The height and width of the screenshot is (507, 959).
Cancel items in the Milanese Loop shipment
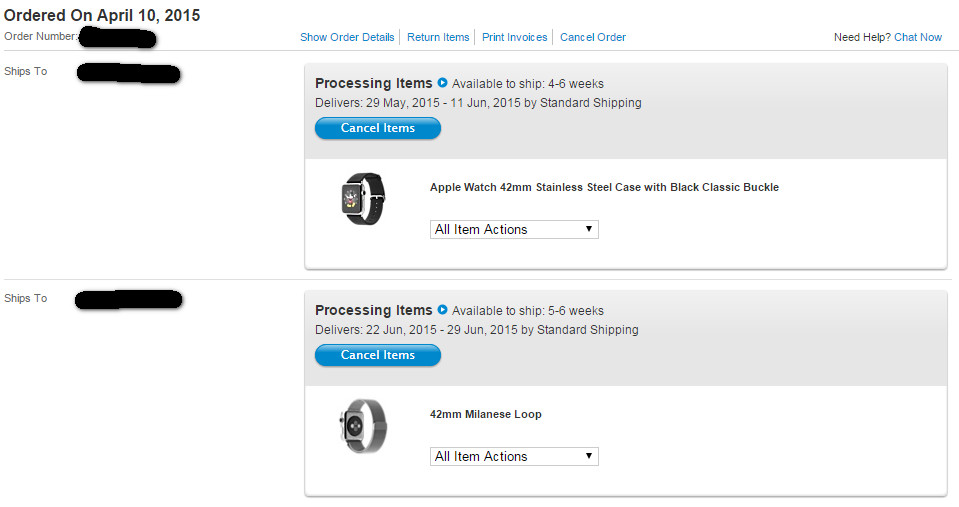(x=377, y=355)
